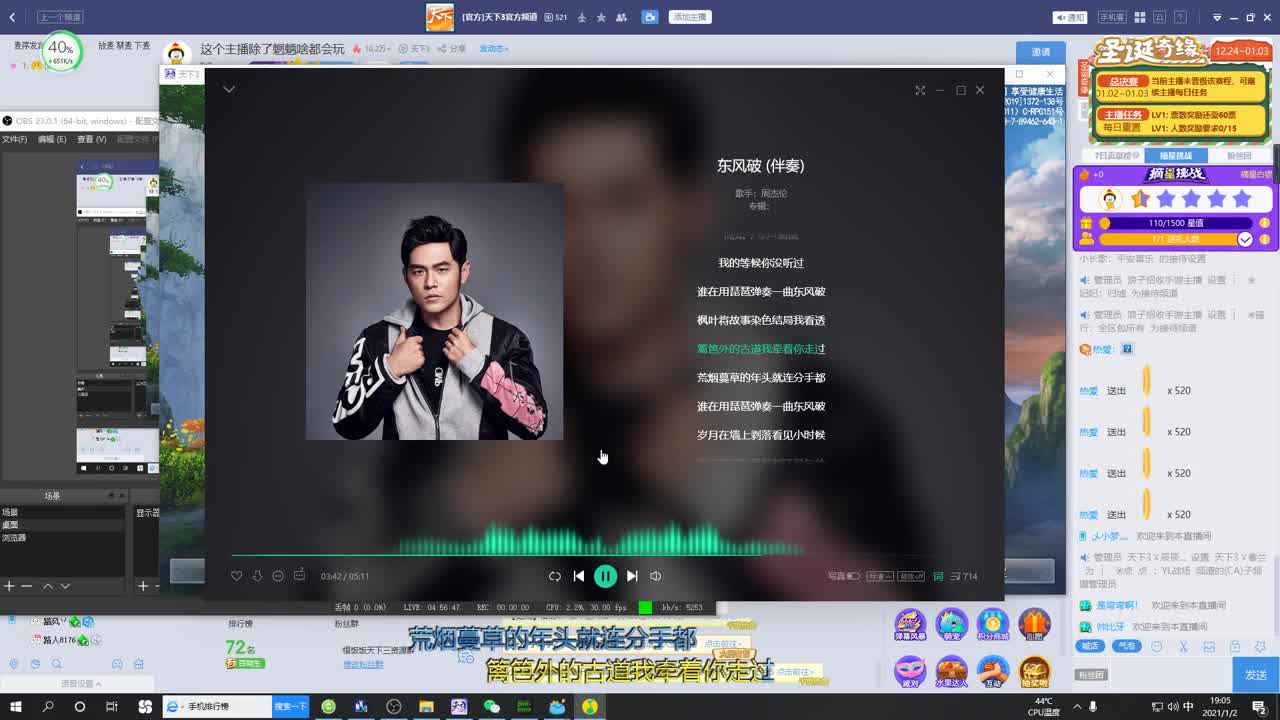The height and width of the screenshot is (720, 1280).
Task: Open the 标准 sound quality dropdown
Action: click(x=880, y=576)
